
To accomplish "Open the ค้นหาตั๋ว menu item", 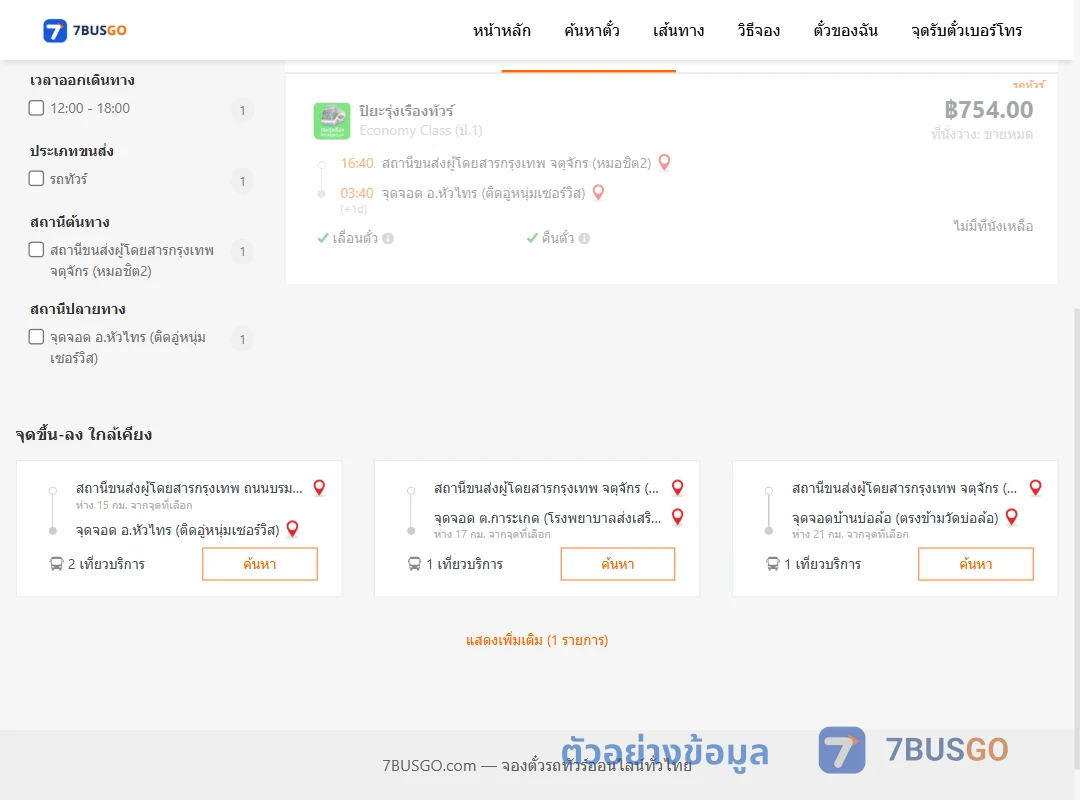I will pyautogui.click(x=592, y=31).
